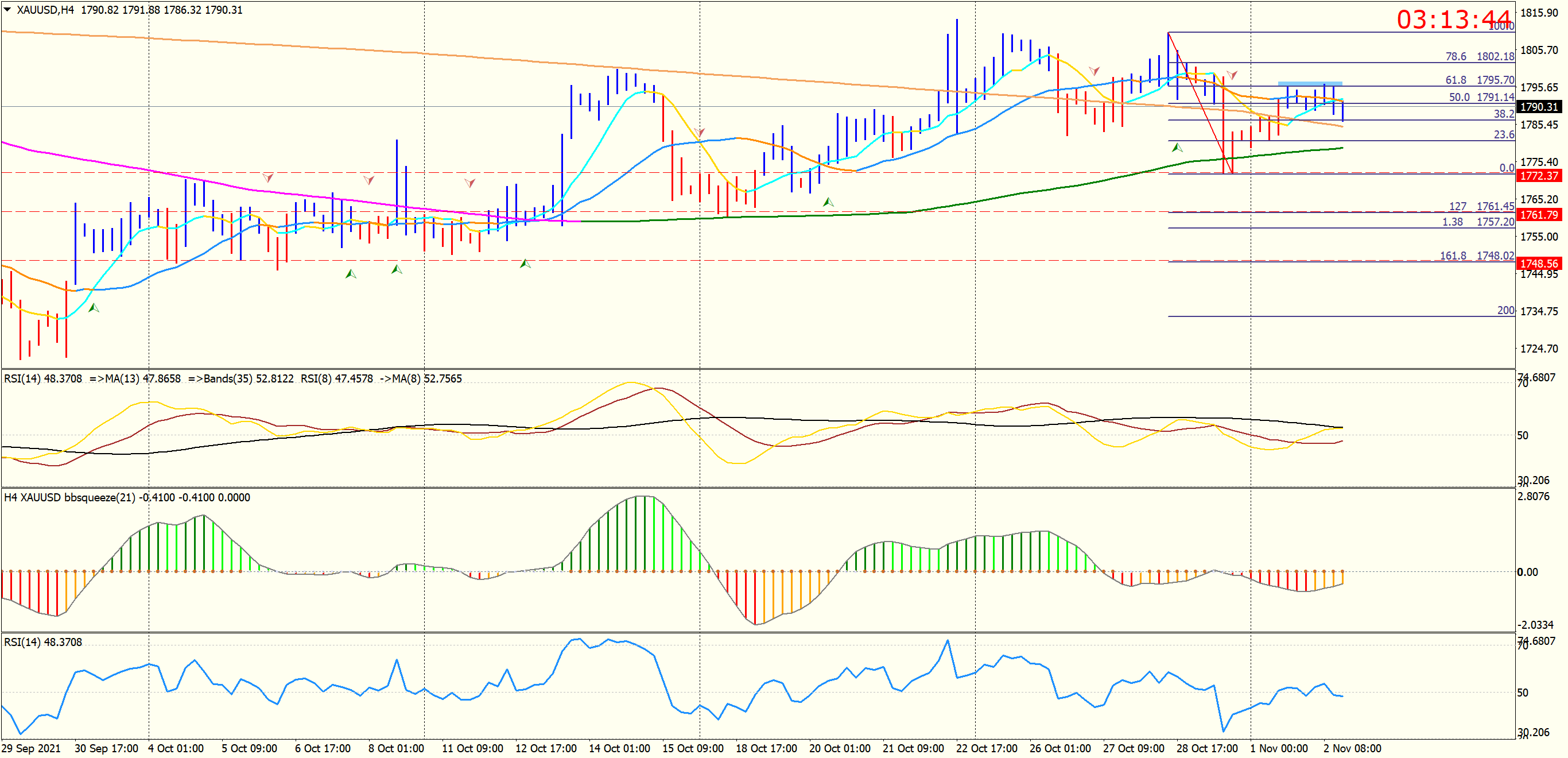Click the 2 Nov 08:00 time axis label

(1352, 748)
